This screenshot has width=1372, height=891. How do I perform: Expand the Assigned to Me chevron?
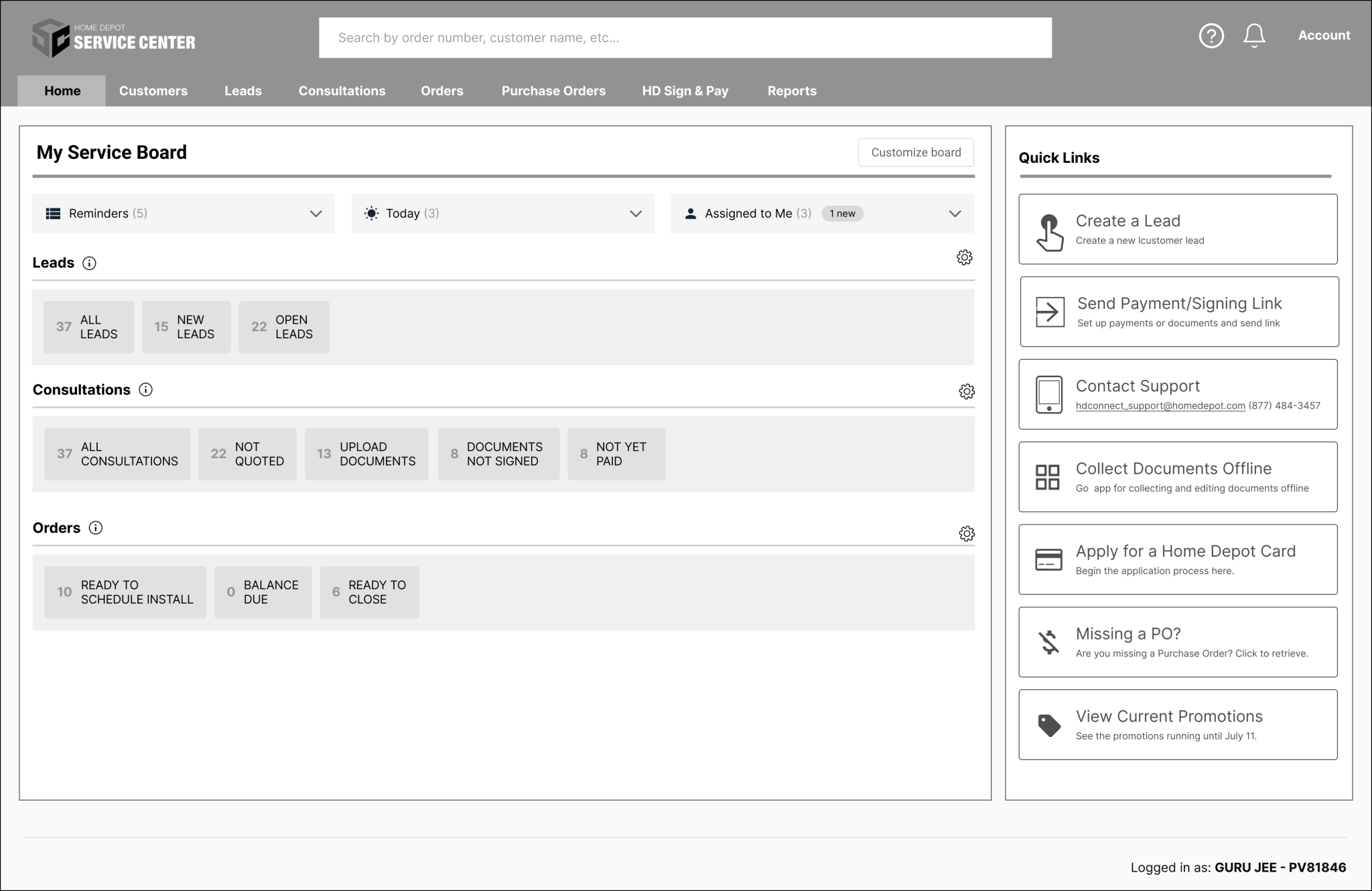[x=955, y=214]
